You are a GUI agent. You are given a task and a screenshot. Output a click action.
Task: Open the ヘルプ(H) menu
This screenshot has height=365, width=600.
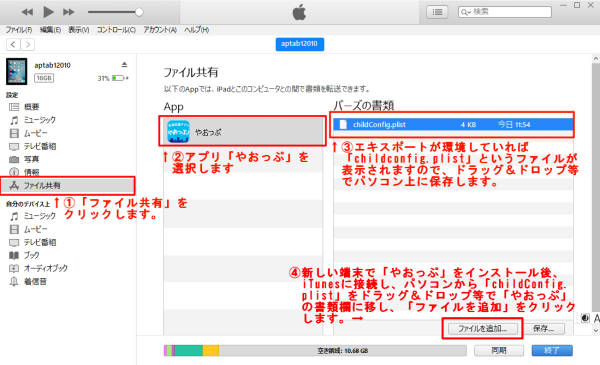pos(196,30)
